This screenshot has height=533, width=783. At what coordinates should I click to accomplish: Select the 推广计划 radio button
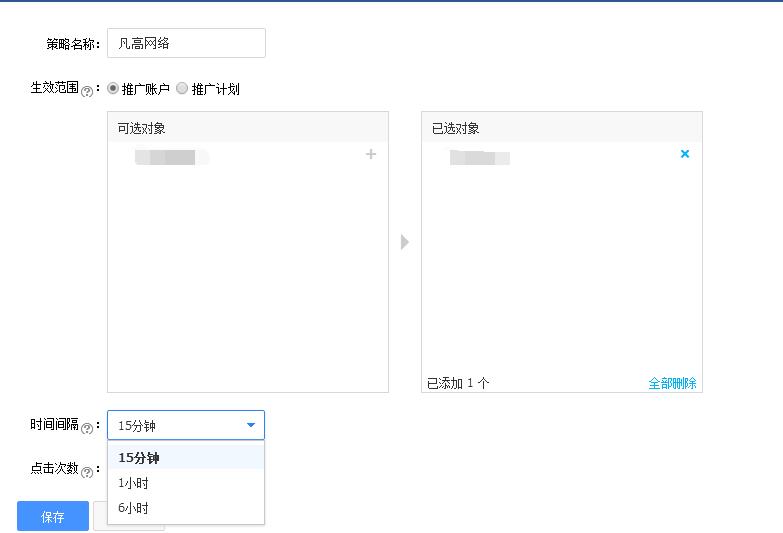coord(182,88)
